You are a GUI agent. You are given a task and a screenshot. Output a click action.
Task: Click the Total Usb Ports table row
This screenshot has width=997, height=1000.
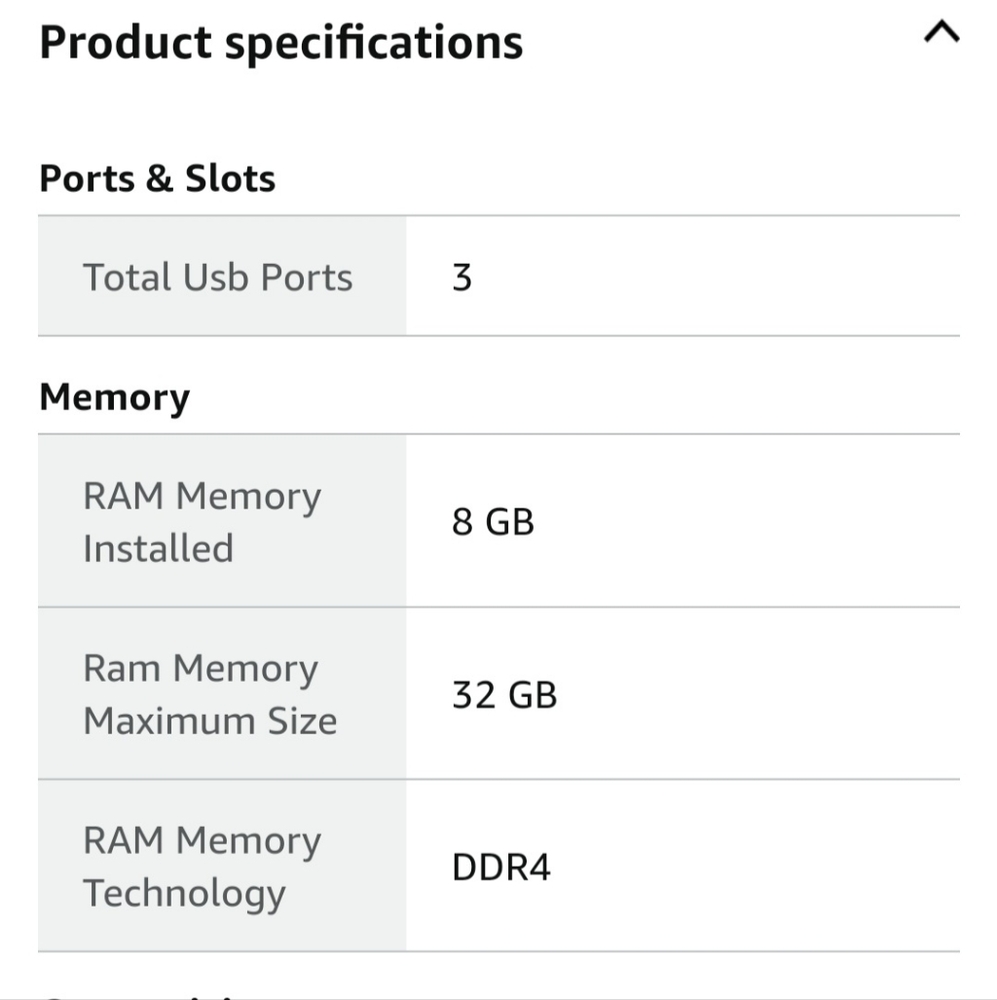tap(499, 276)
